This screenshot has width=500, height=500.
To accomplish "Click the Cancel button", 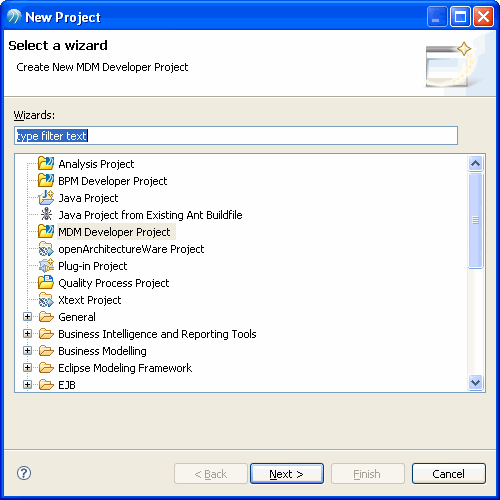I will tap(449, 473).
